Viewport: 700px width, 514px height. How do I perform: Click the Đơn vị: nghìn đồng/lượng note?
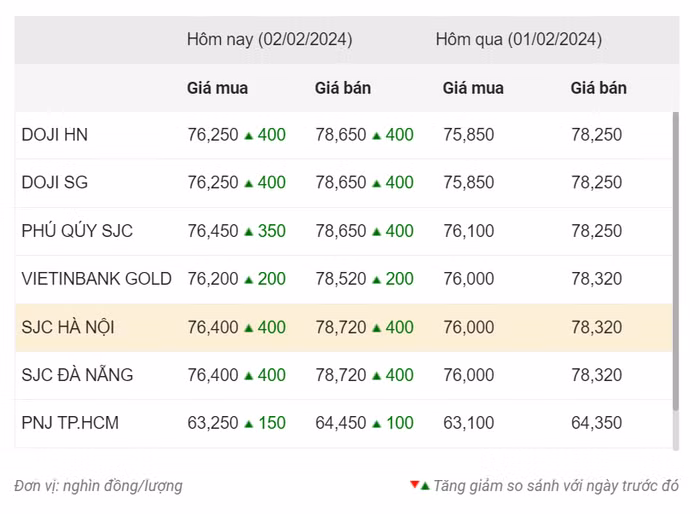point(98,486)
